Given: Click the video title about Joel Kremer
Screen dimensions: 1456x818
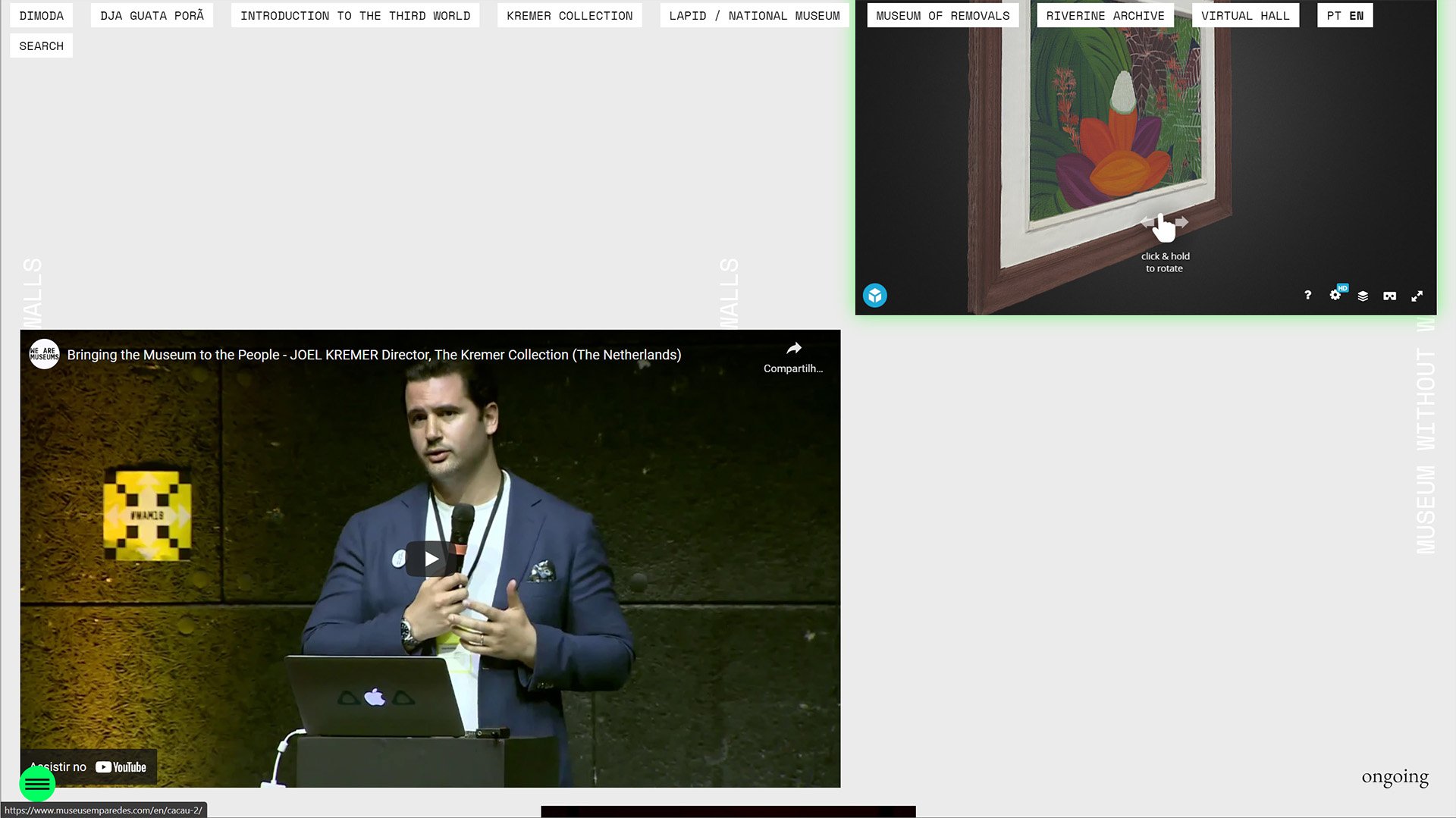Looking at the screenshot, I should pos(374,355).
